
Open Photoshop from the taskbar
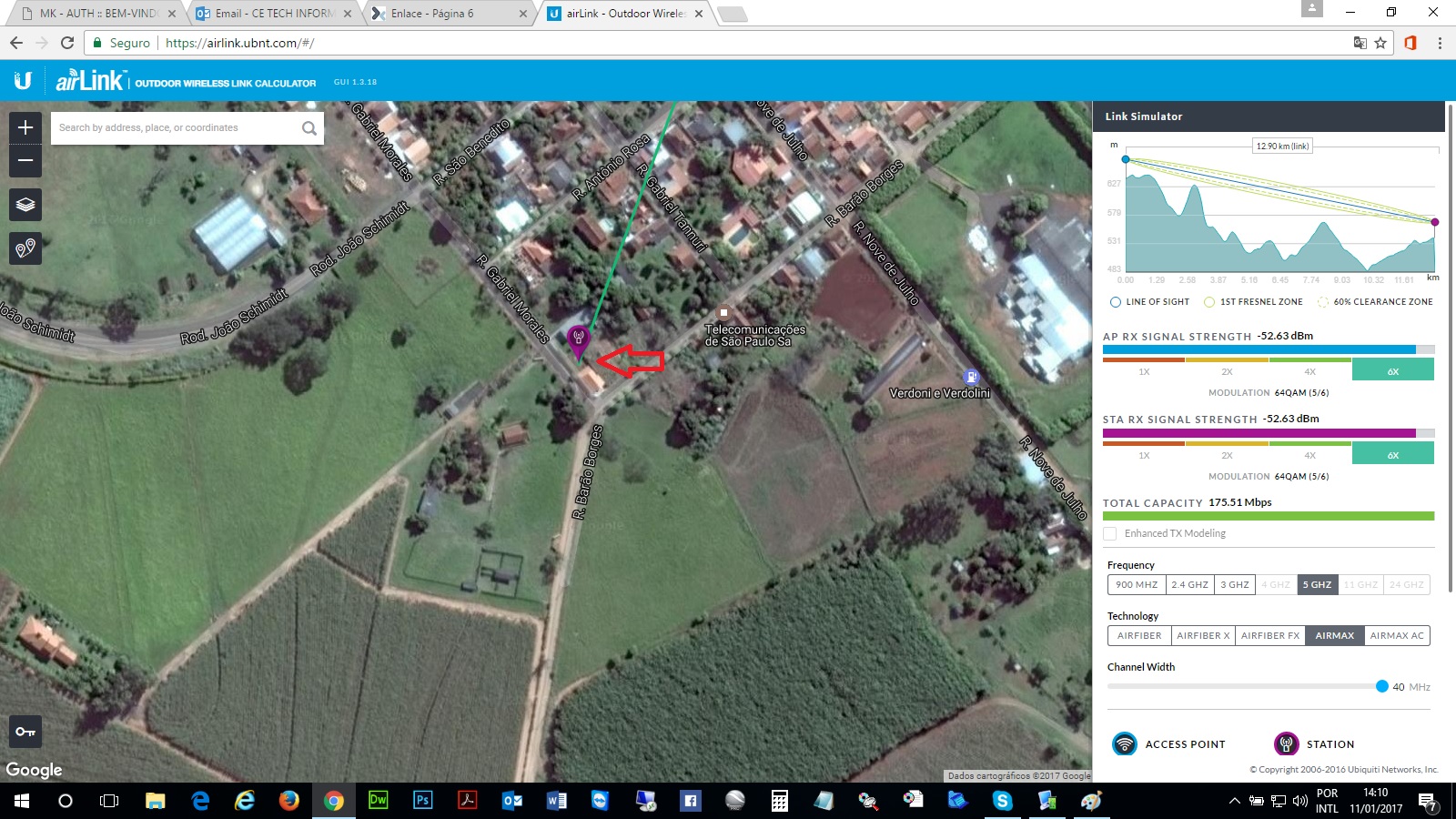[x=422, y=801]
